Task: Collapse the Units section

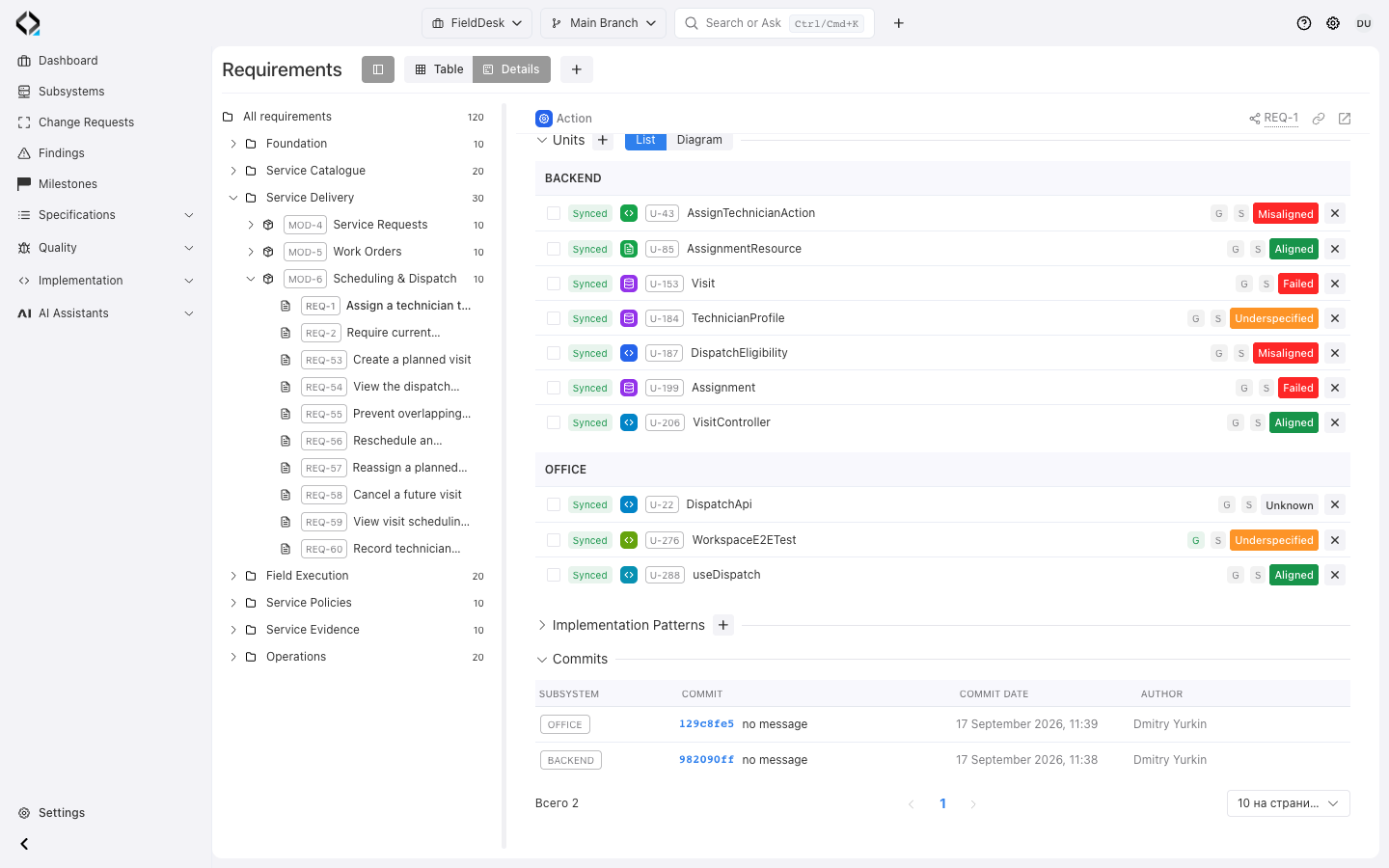Action: [542, 141]
